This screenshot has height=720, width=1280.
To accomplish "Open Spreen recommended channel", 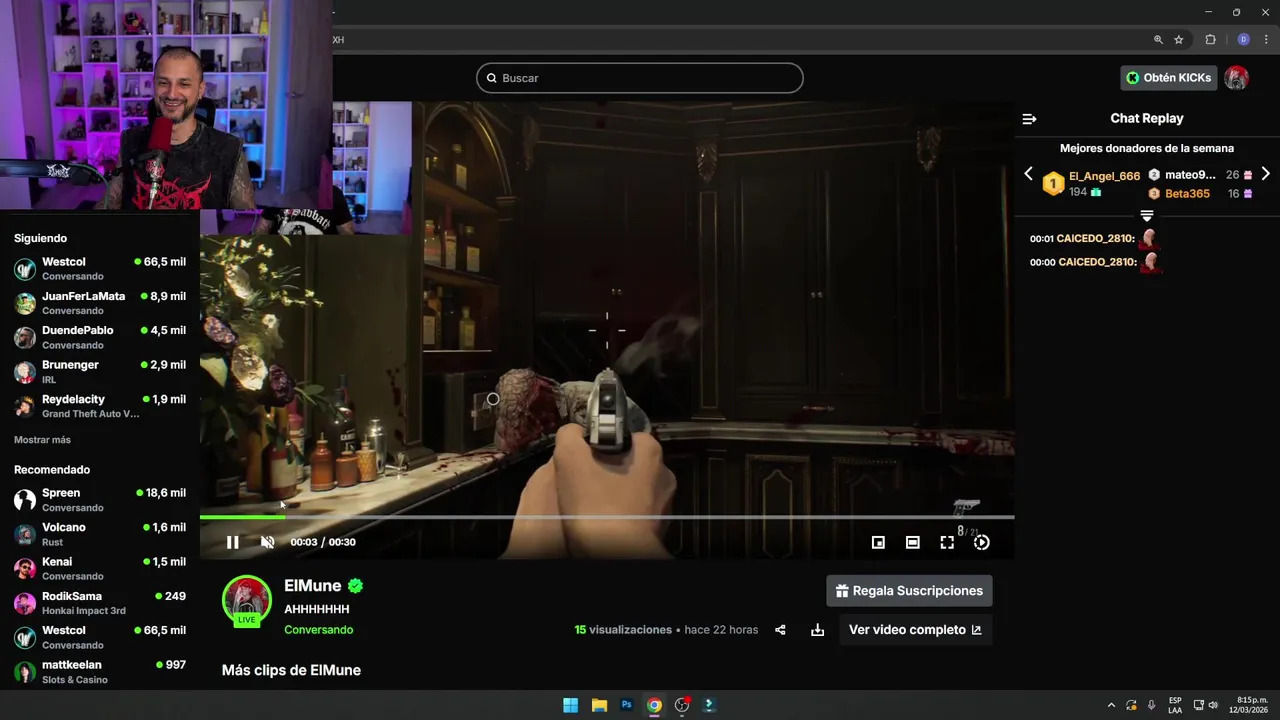I will 100,500.
